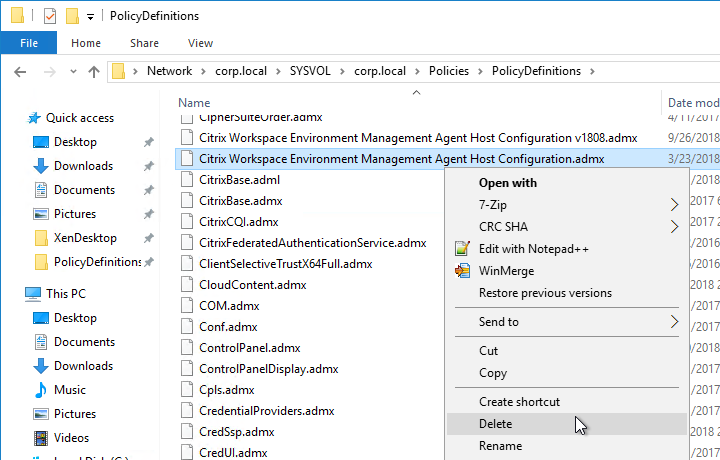Screen dimensions: 720x460
Task: Choose Restore previous versions
Action: 567,293
